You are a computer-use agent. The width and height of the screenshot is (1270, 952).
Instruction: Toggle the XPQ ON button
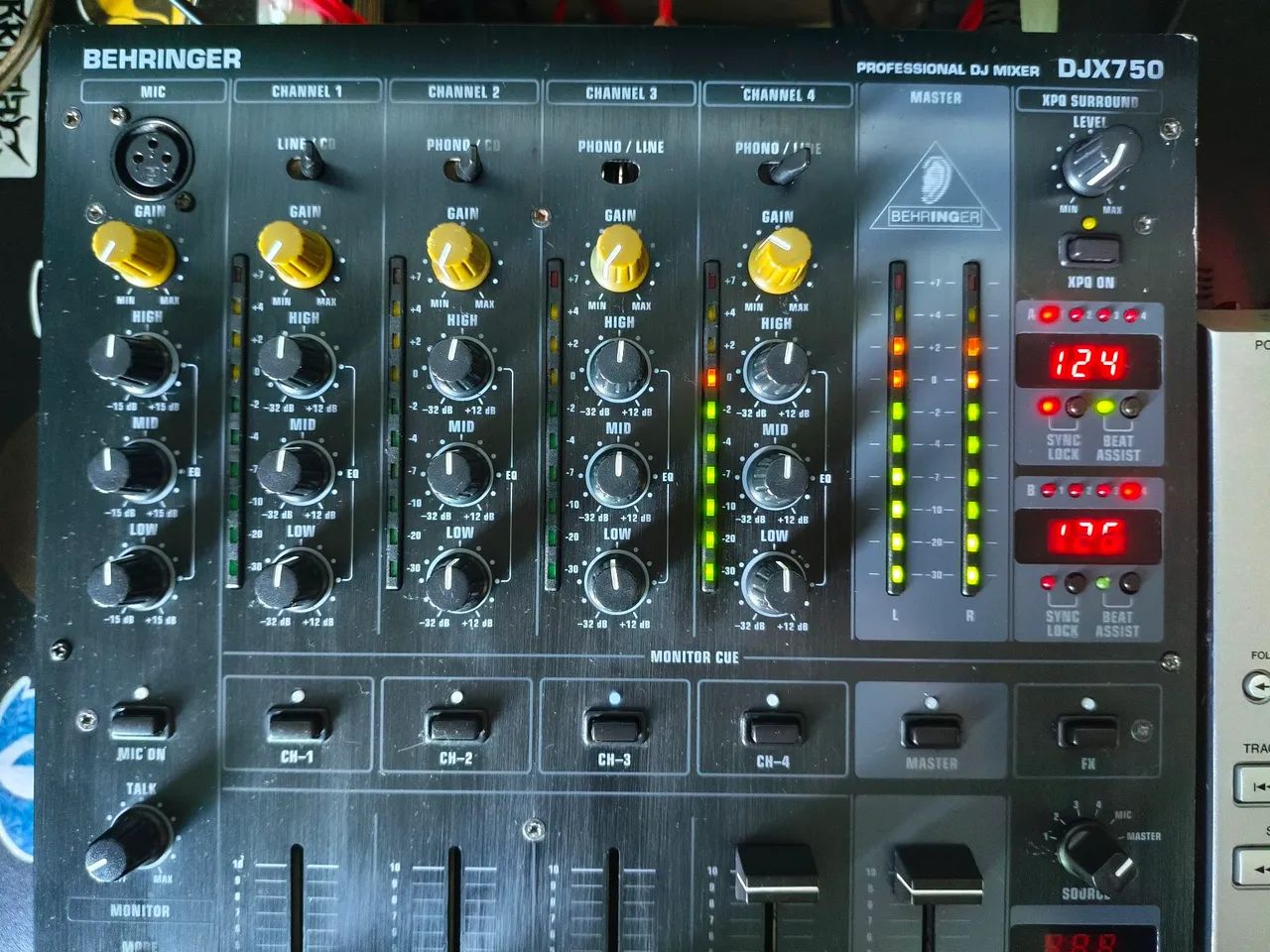click(x=1090, y=248)
